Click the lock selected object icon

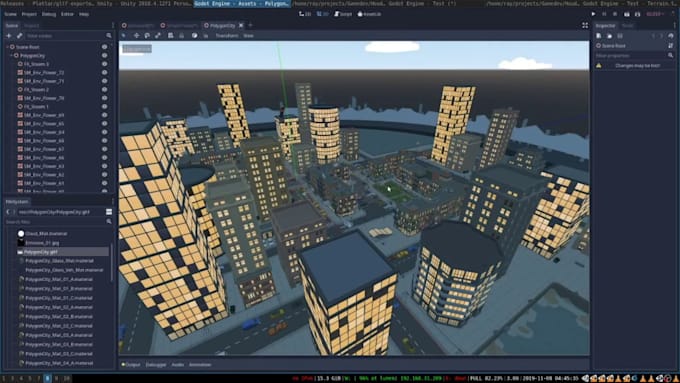point(181,36)
